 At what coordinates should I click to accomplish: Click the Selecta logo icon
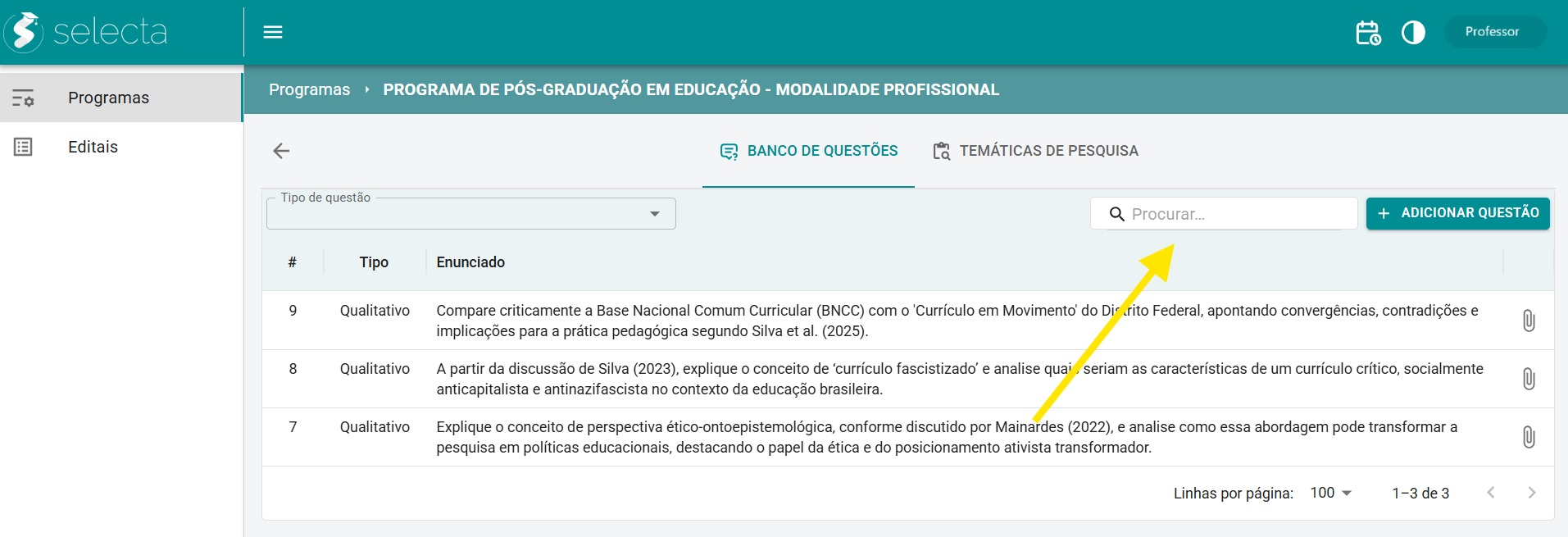[24, 32]
